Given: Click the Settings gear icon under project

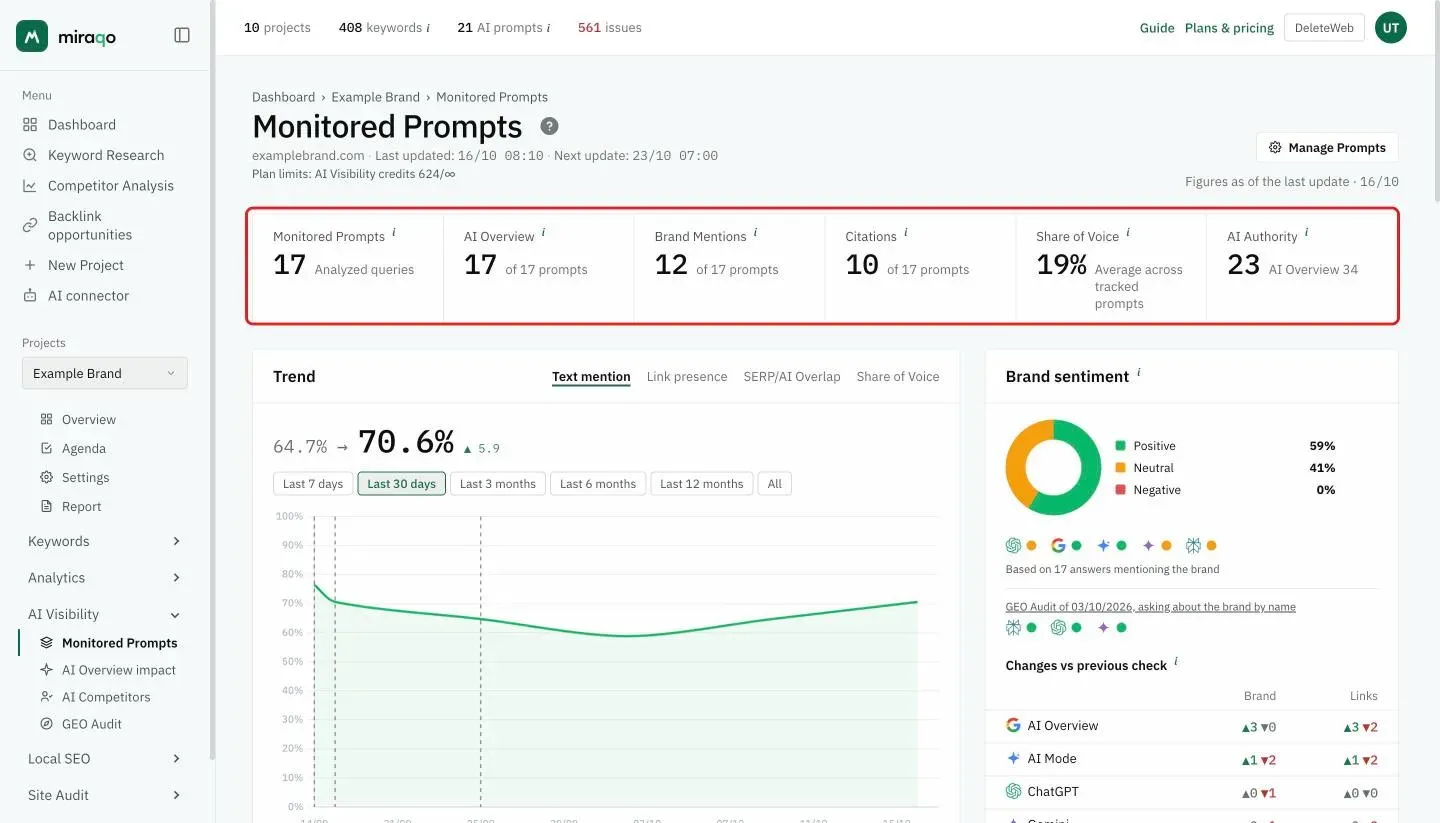Looking at the screenshot, I should (x=46, y=478).
